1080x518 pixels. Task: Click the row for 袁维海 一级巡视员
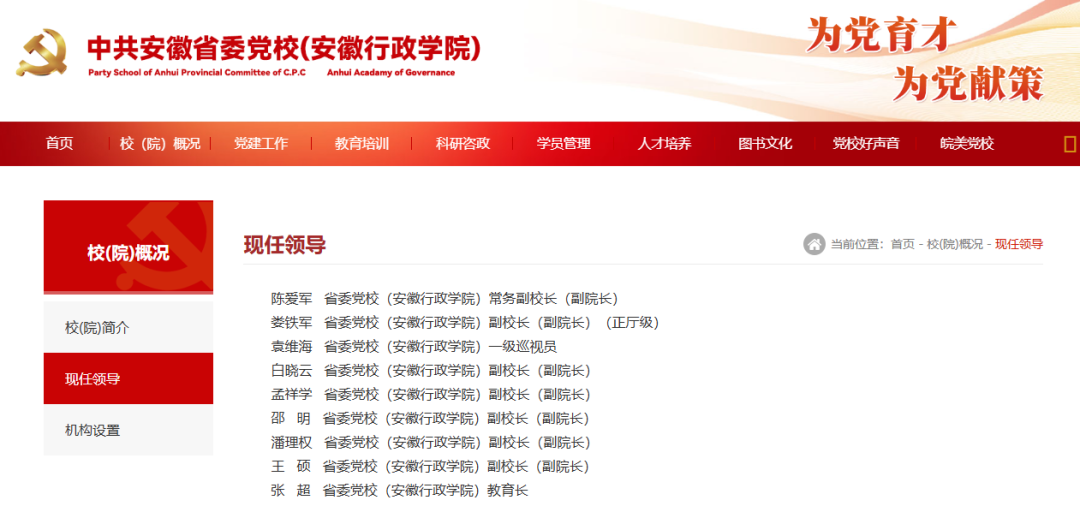pos(413,346)
